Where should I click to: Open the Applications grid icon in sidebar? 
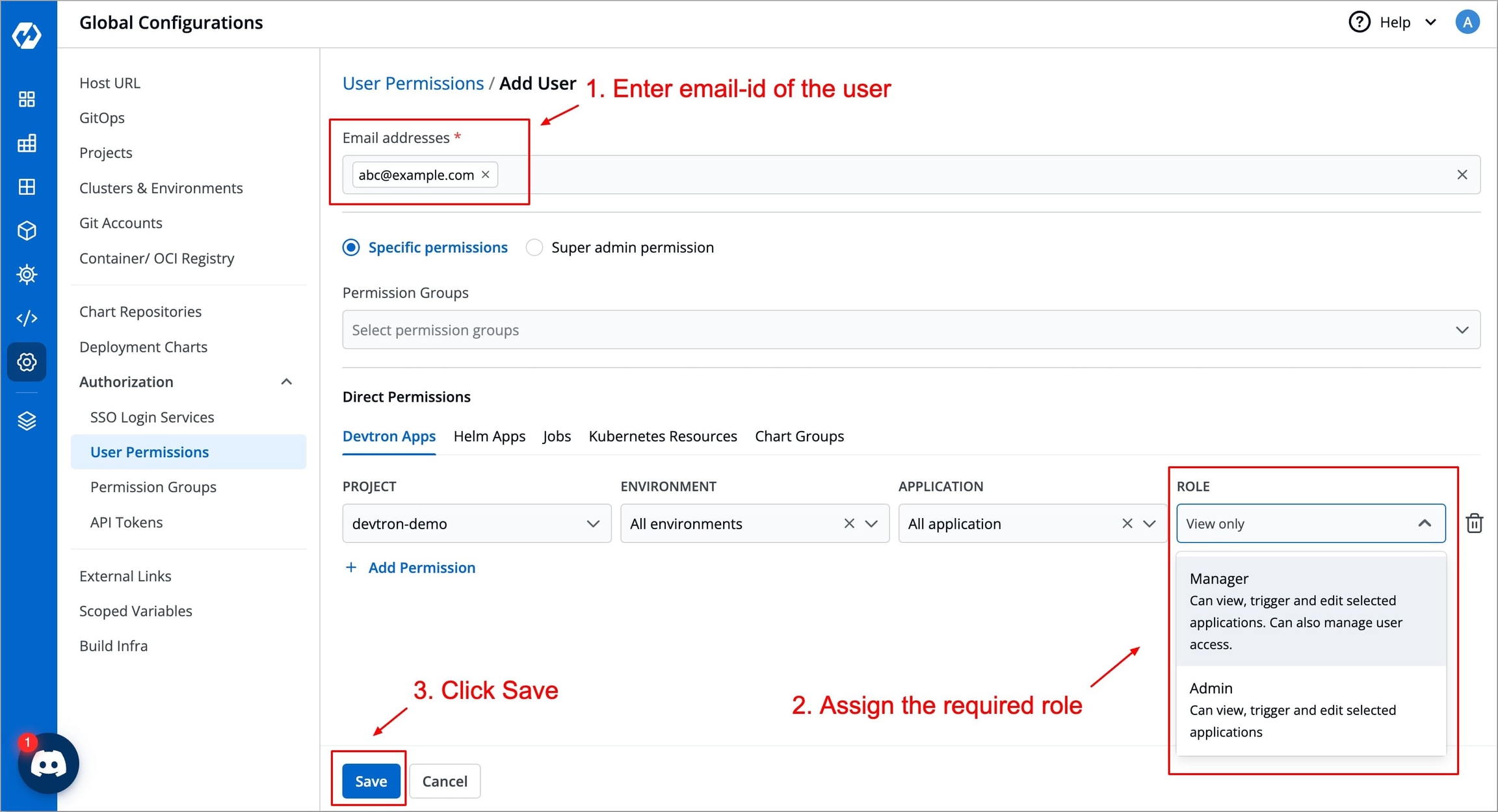coord(27,99)
